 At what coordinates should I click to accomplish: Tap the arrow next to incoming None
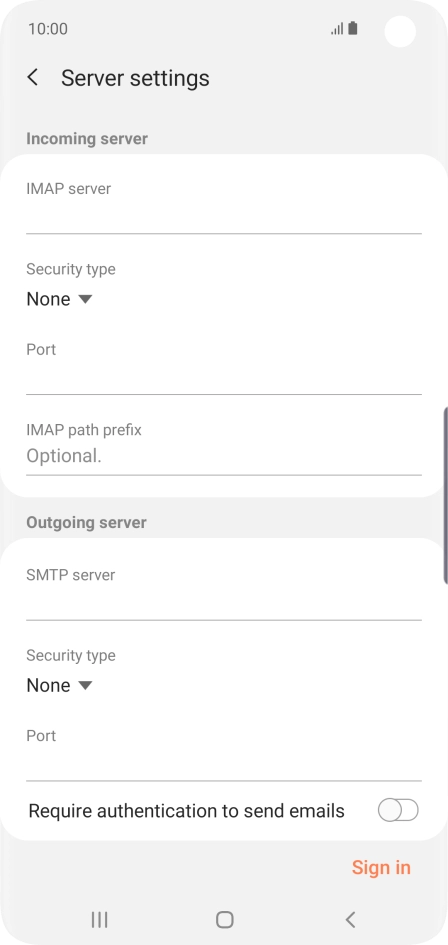(x=85, y=299)
